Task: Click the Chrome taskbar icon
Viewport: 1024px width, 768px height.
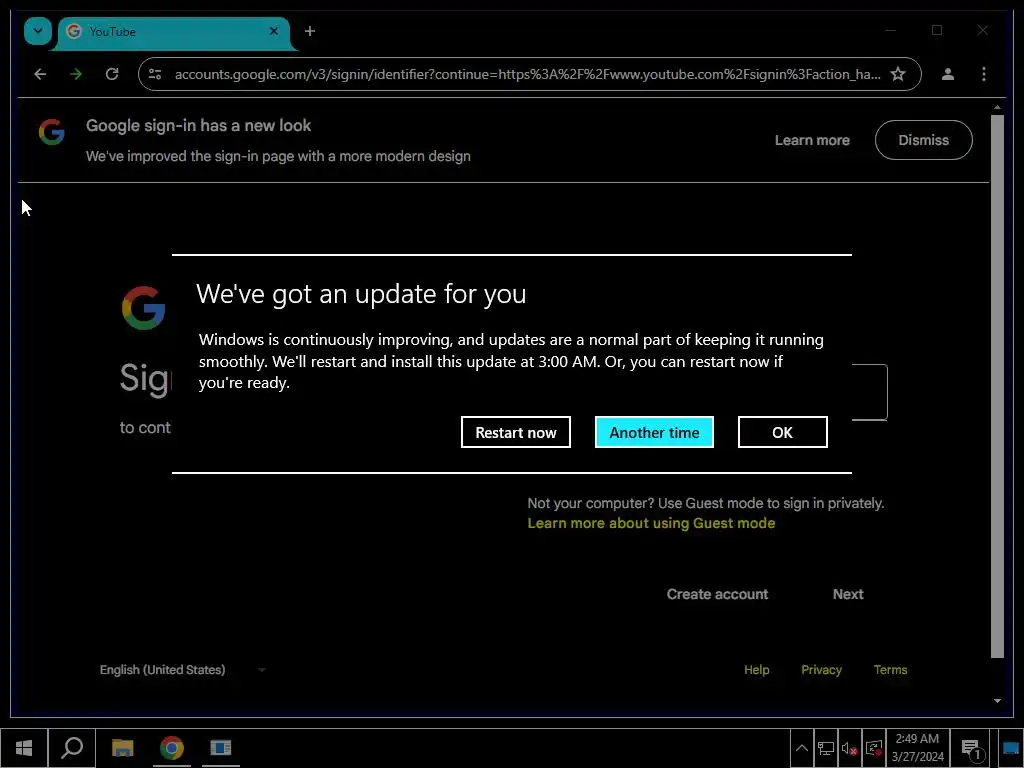Action: click(x=172, y=748)
